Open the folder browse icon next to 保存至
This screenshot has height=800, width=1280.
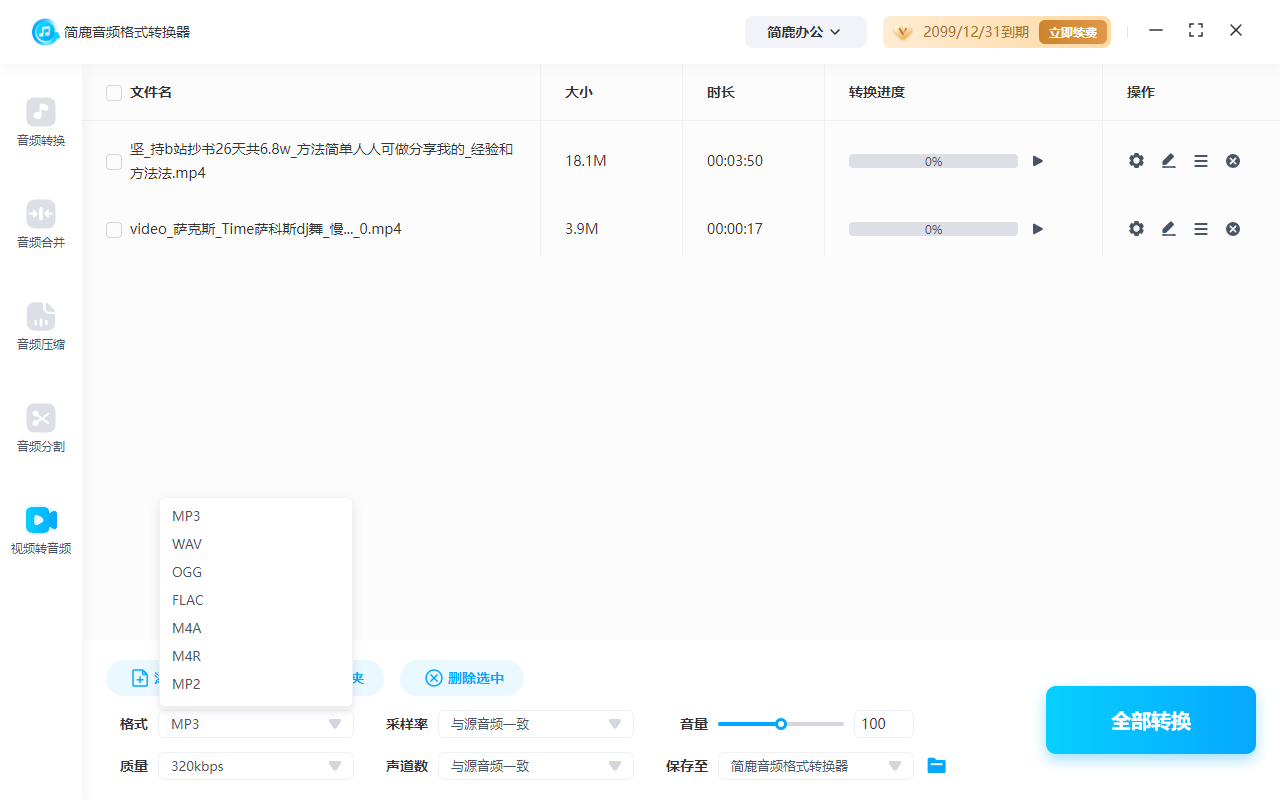[x=936, y=765]
